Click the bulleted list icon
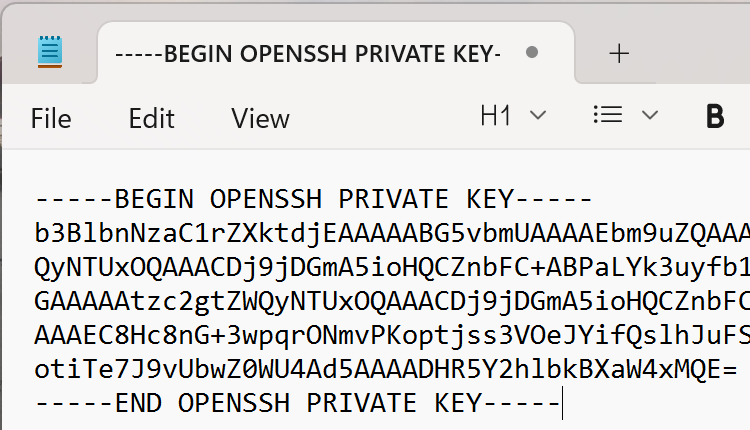The width and height of the screenshot is (750, 430). pos(608,115)
